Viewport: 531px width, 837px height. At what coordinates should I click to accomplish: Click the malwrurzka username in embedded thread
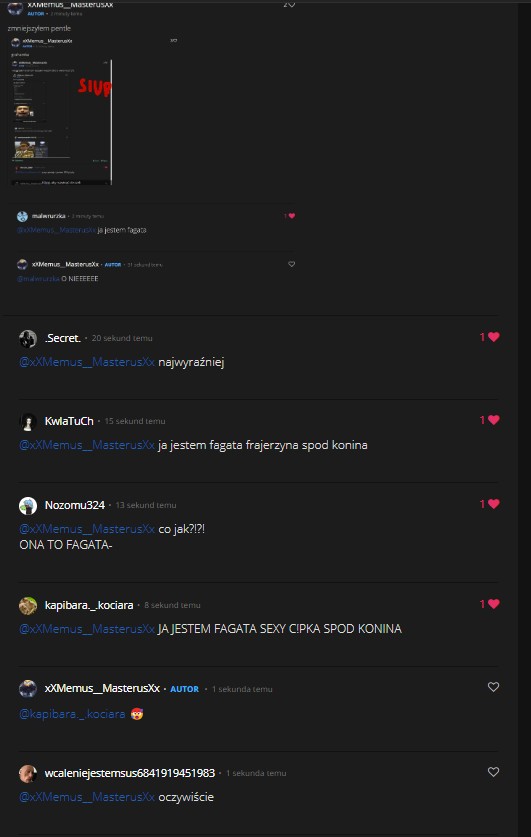[x=49, y=216]
